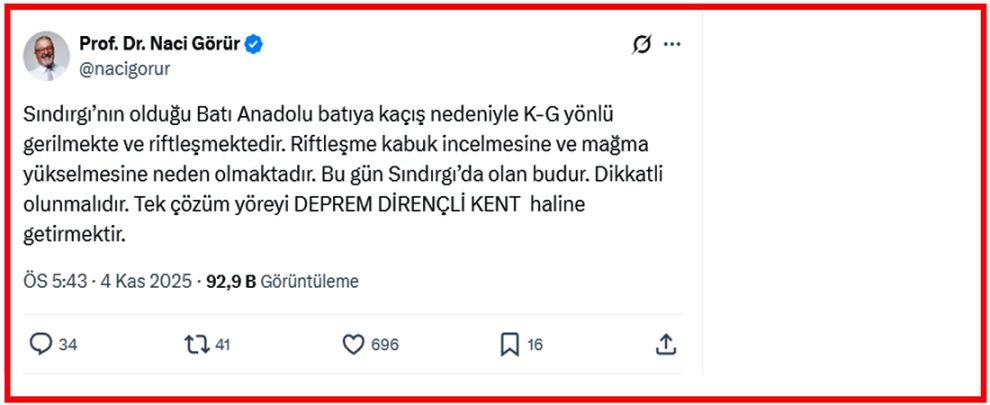Open the three-dot more options menu
The image size is (990, 405).
[672, 44]
